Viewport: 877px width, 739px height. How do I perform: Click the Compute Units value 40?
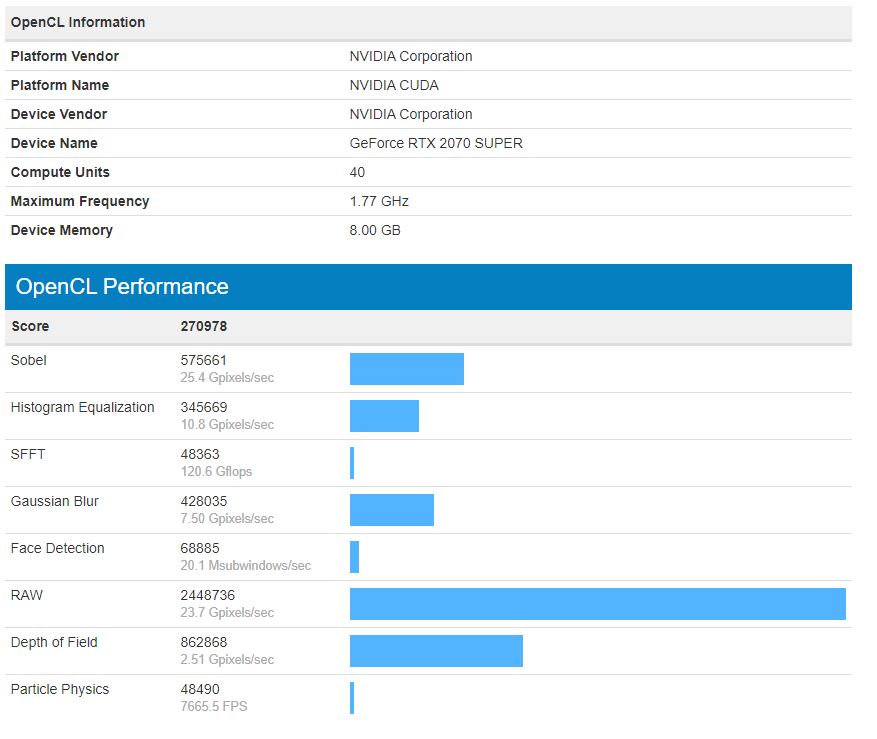(357, 173)
